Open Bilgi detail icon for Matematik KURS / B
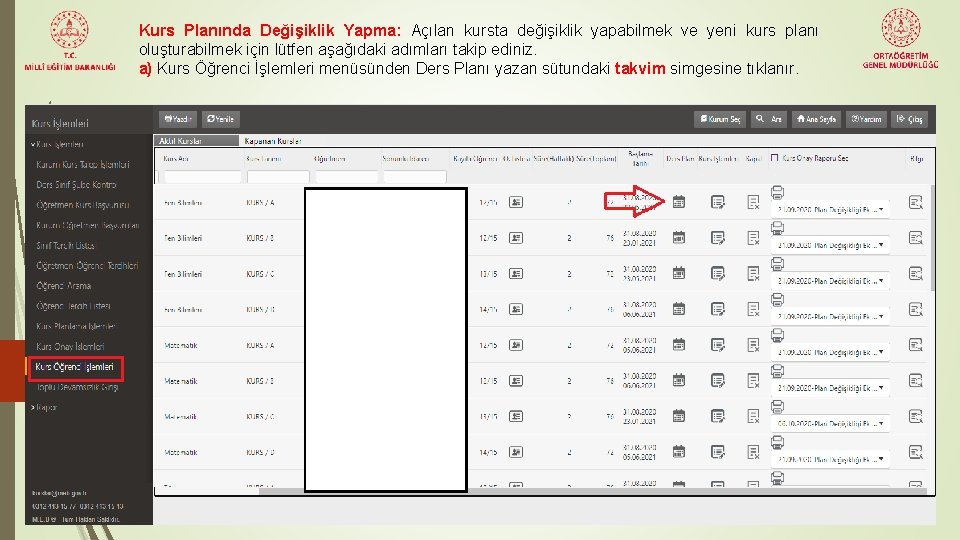The image size is (960, 540). tap(915, 381)
